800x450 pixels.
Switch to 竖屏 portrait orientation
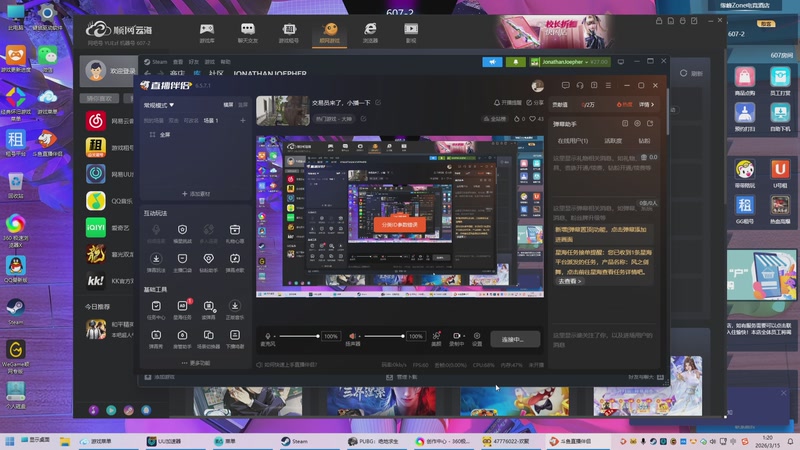[x=243, y=105]
